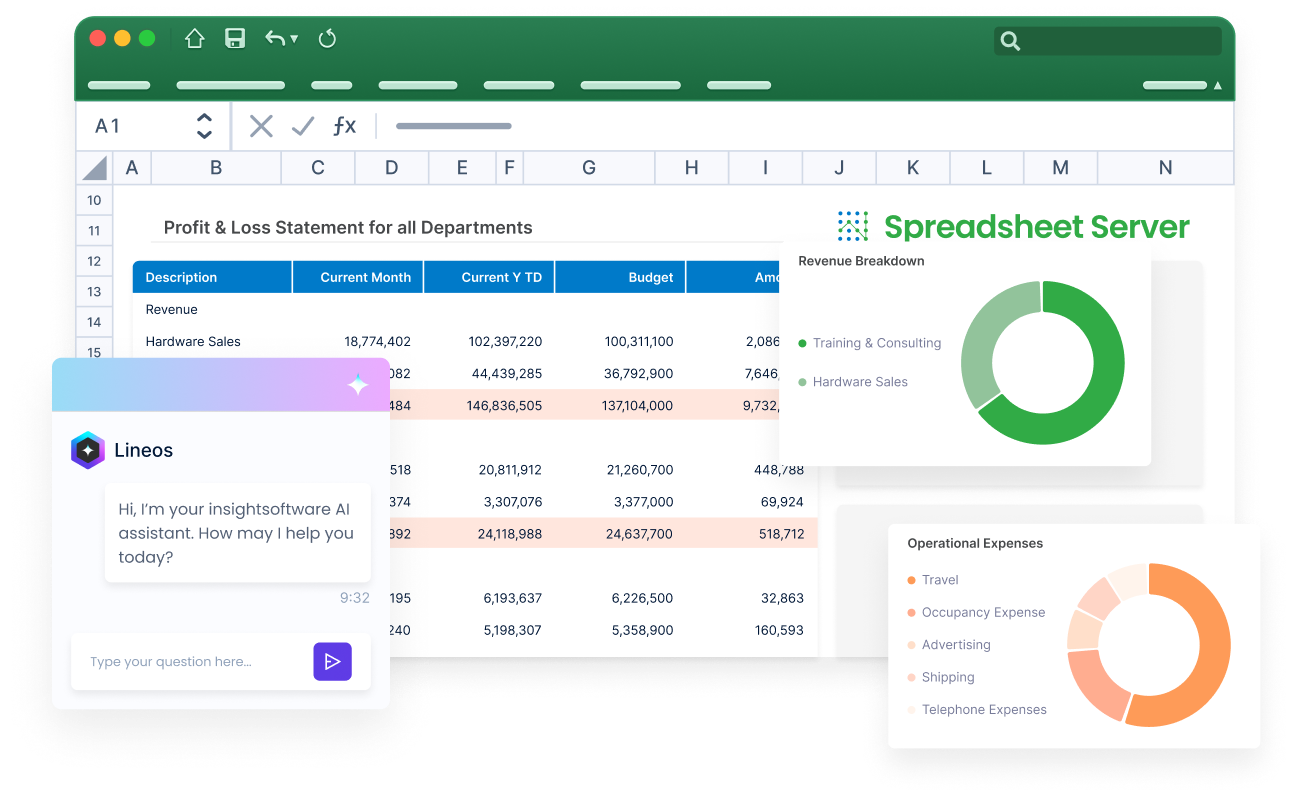Click the search magnifier in the title bar
This screenshot has width=1293, height=797.
click(1010, 41)
